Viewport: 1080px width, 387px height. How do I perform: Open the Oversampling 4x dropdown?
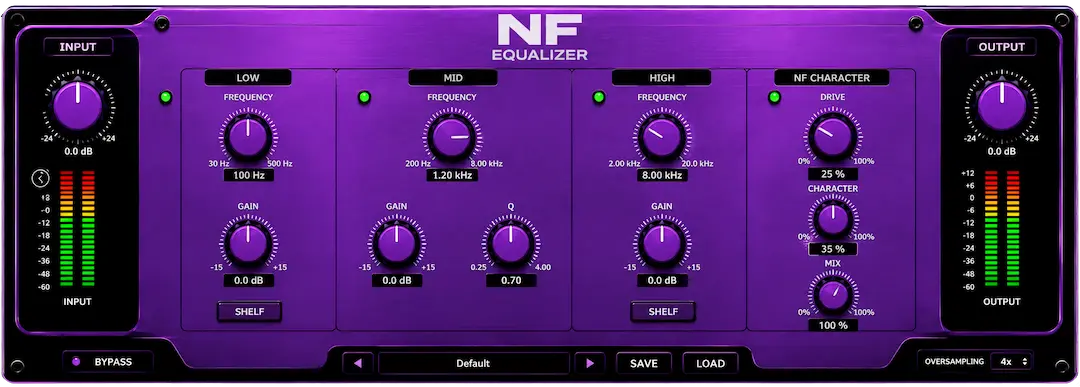pyautogui.click(x=1012, y=361)
